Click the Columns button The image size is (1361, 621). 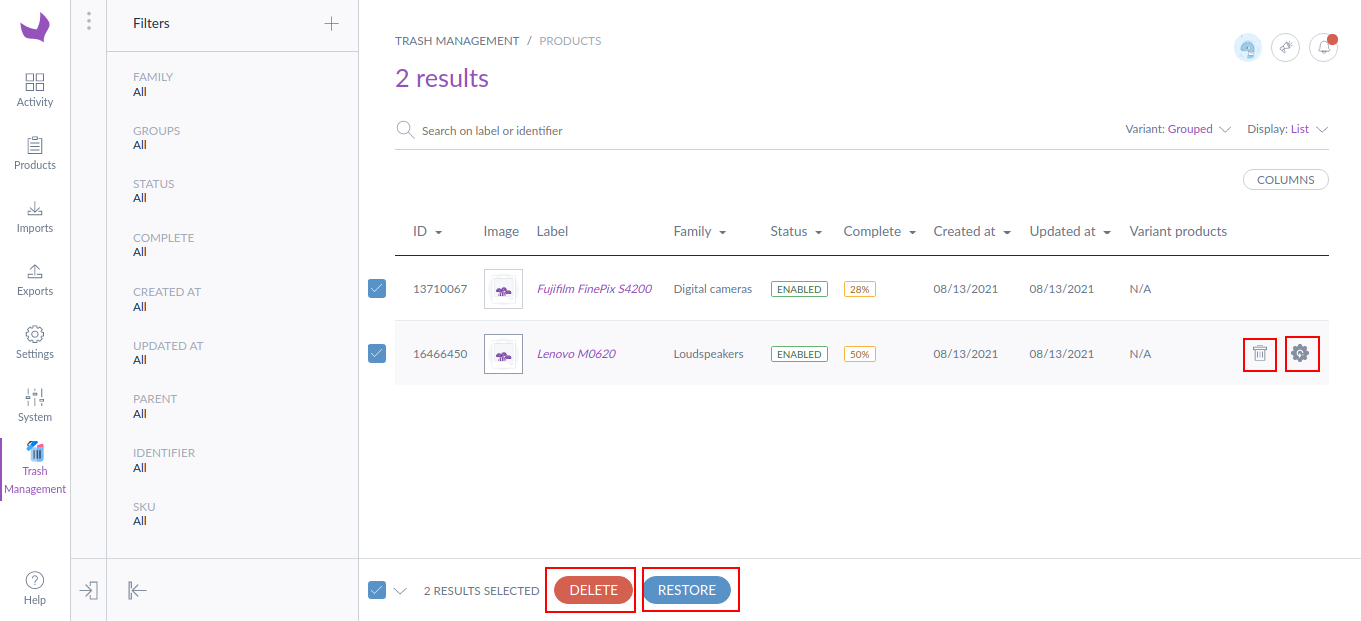(x=1286, y=180)
